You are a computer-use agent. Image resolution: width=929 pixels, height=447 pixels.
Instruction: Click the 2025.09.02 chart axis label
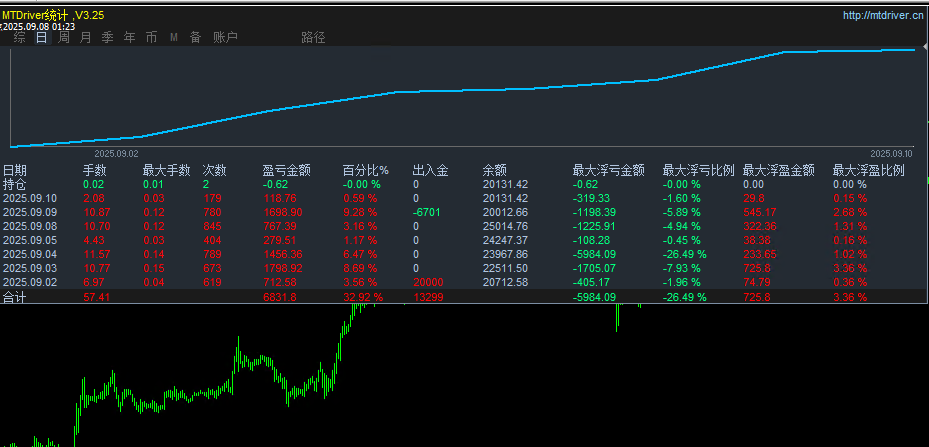click(116, 154)
